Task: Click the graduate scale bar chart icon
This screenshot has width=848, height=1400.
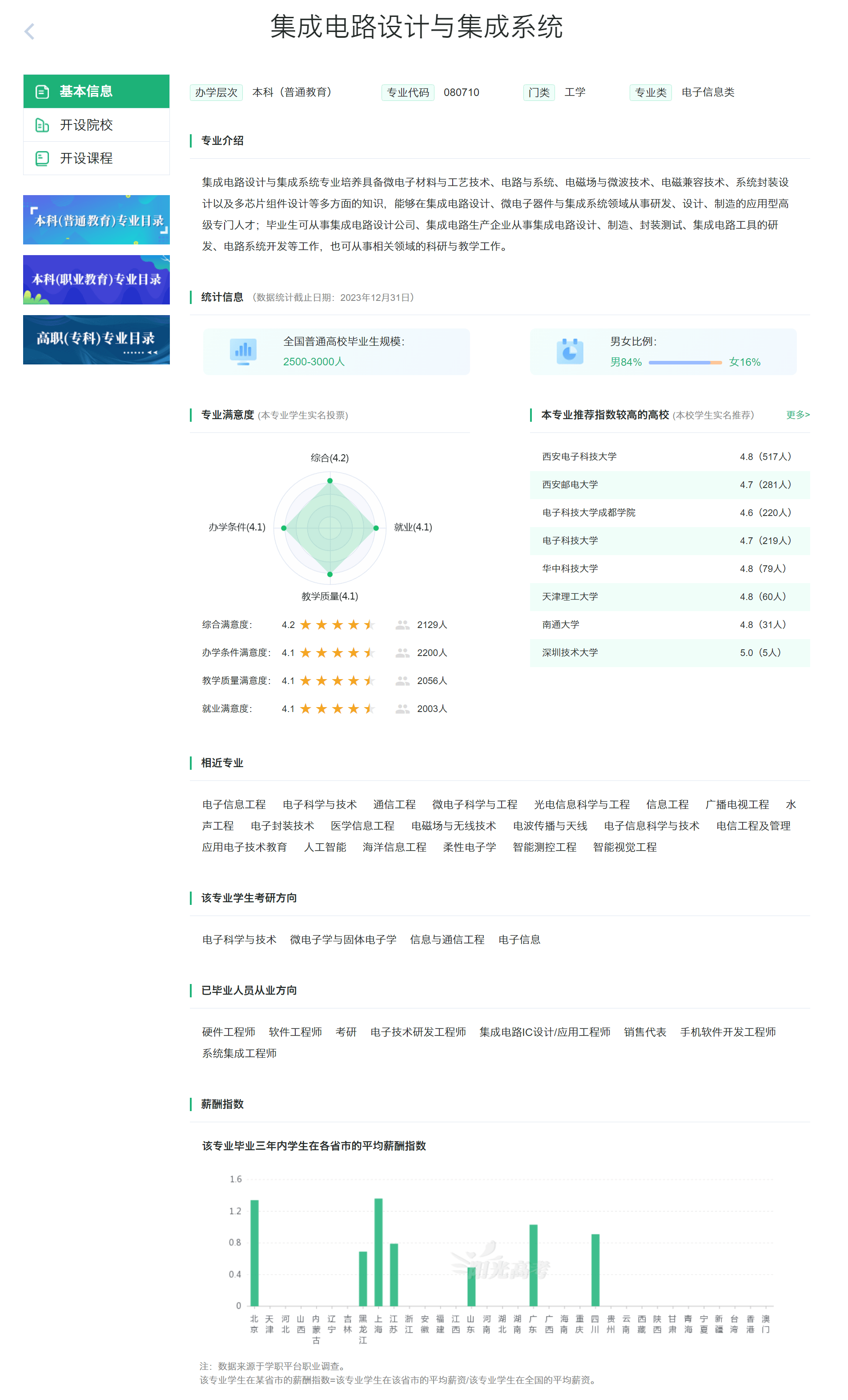Action: click(x=243, y=351)
